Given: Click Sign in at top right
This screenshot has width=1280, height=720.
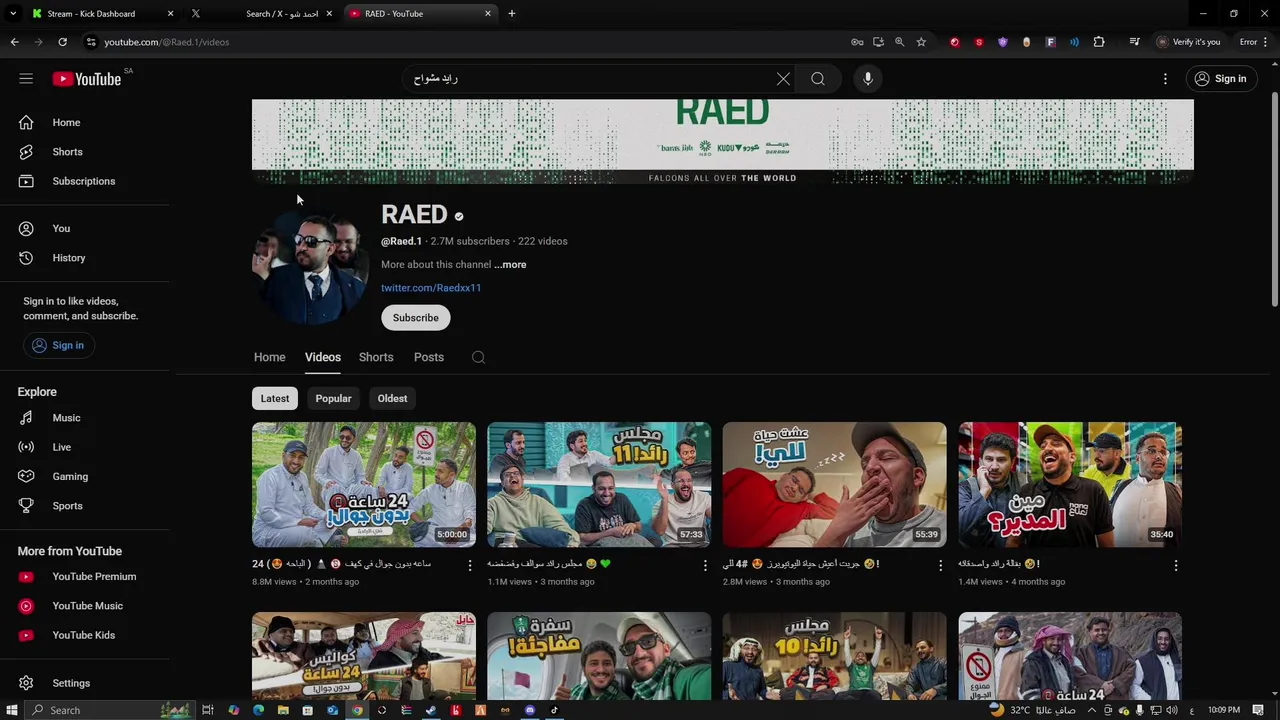Looking at the screenshot, I should point(1221,79).
